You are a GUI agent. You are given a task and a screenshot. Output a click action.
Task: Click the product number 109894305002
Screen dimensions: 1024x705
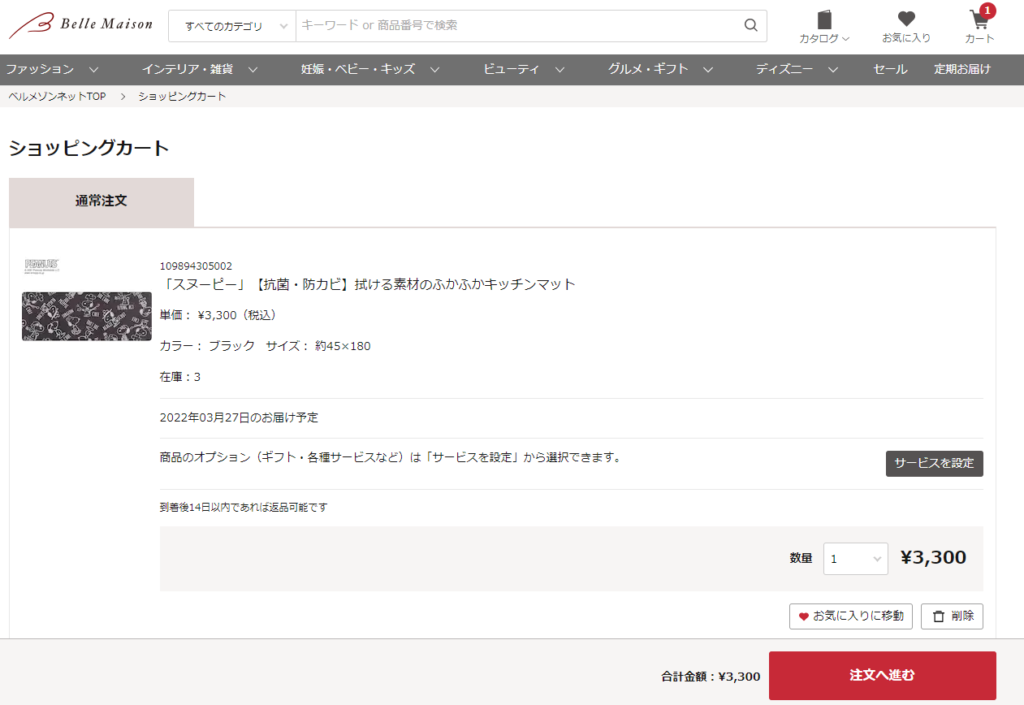pyautogui.click(x=196, y=266)
